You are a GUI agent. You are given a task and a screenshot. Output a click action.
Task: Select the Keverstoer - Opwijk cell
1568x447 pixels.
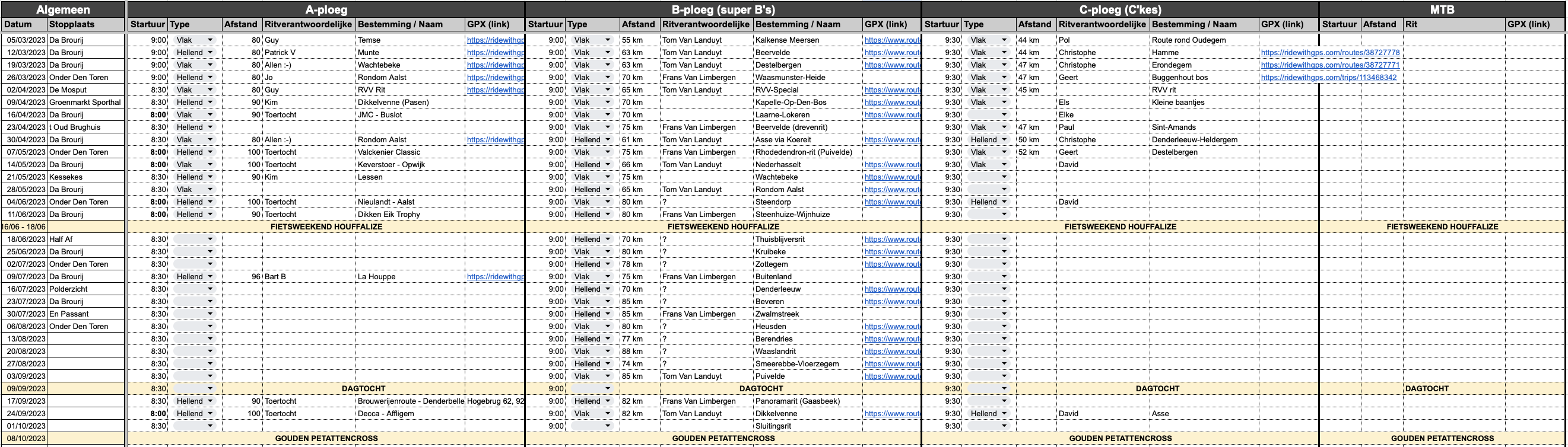(410, 165)
